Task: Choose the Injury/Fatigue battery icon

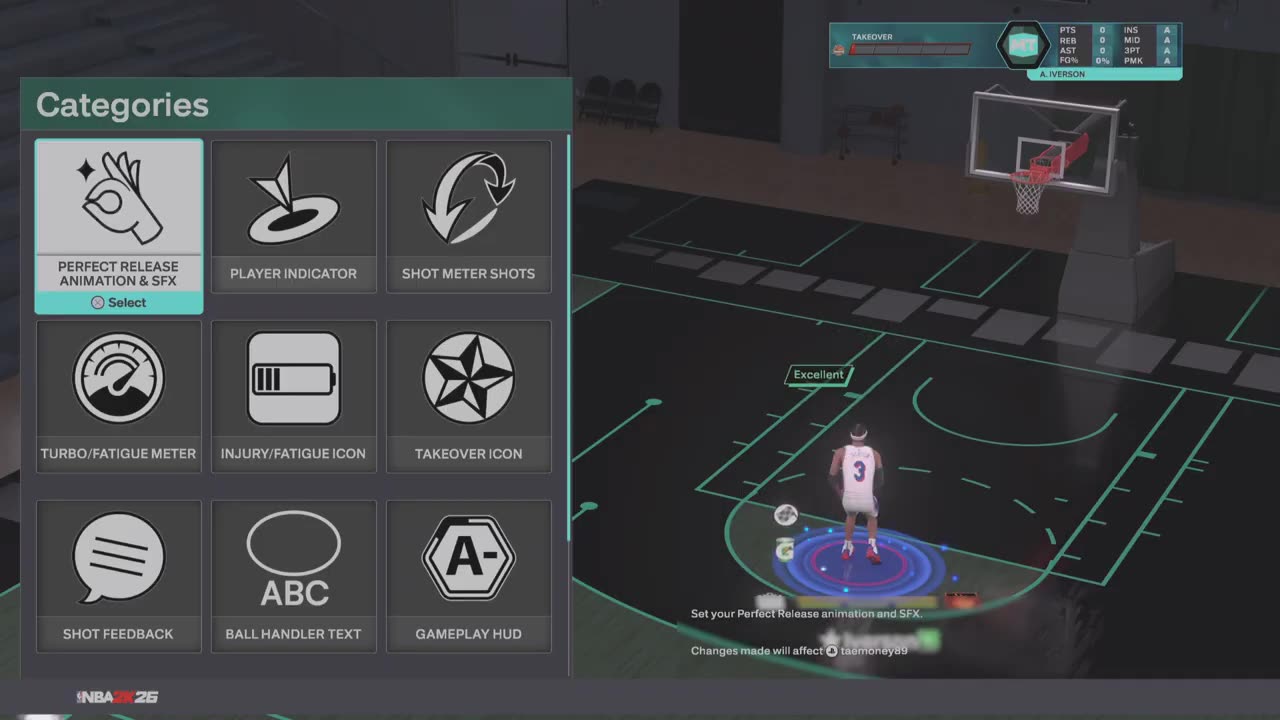Action: [x=293, y=378]
